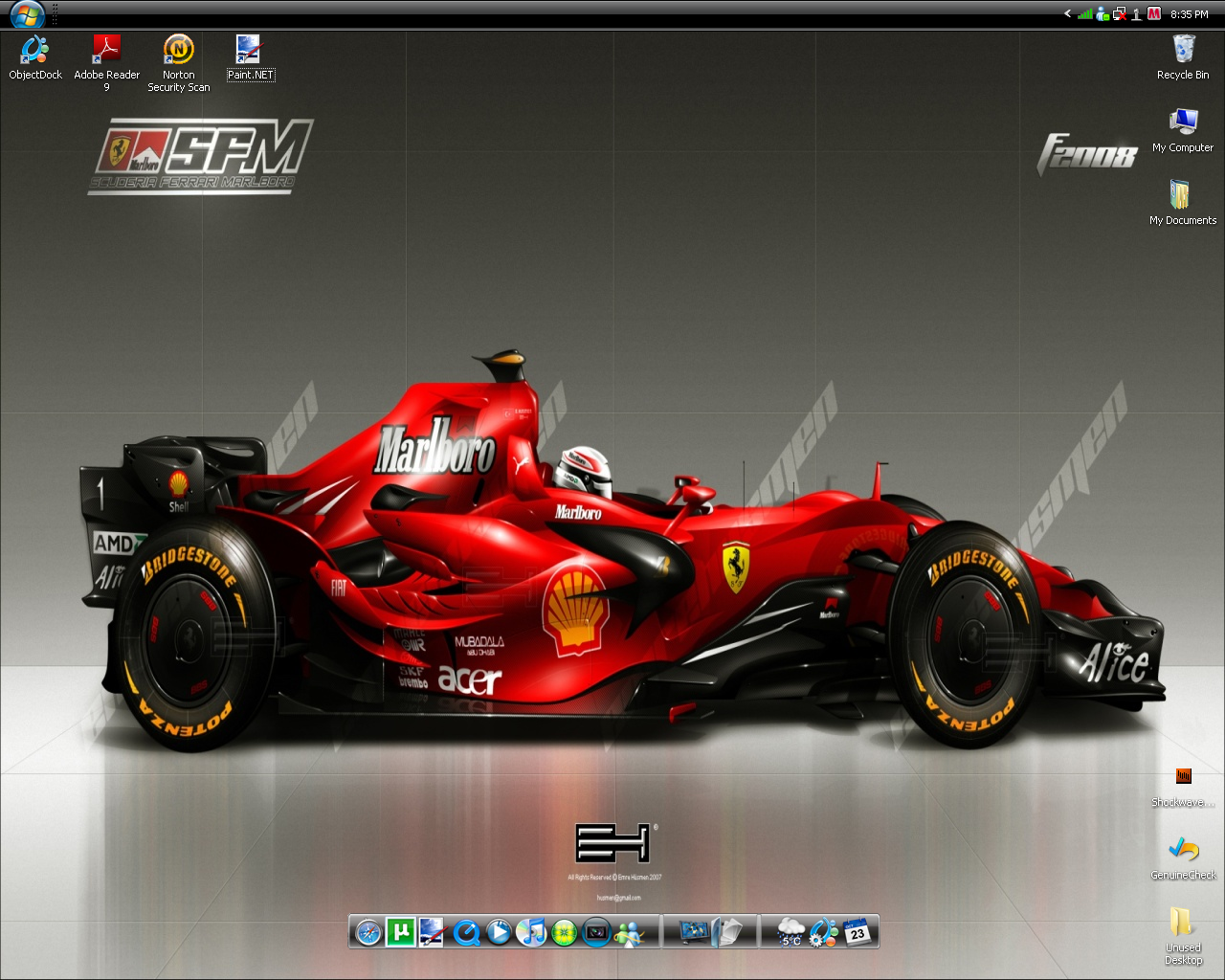Click the 8:35 PM system clock
This screenshot has height=980, width=1225.
pyautogui.click(x=1190, y=14)
